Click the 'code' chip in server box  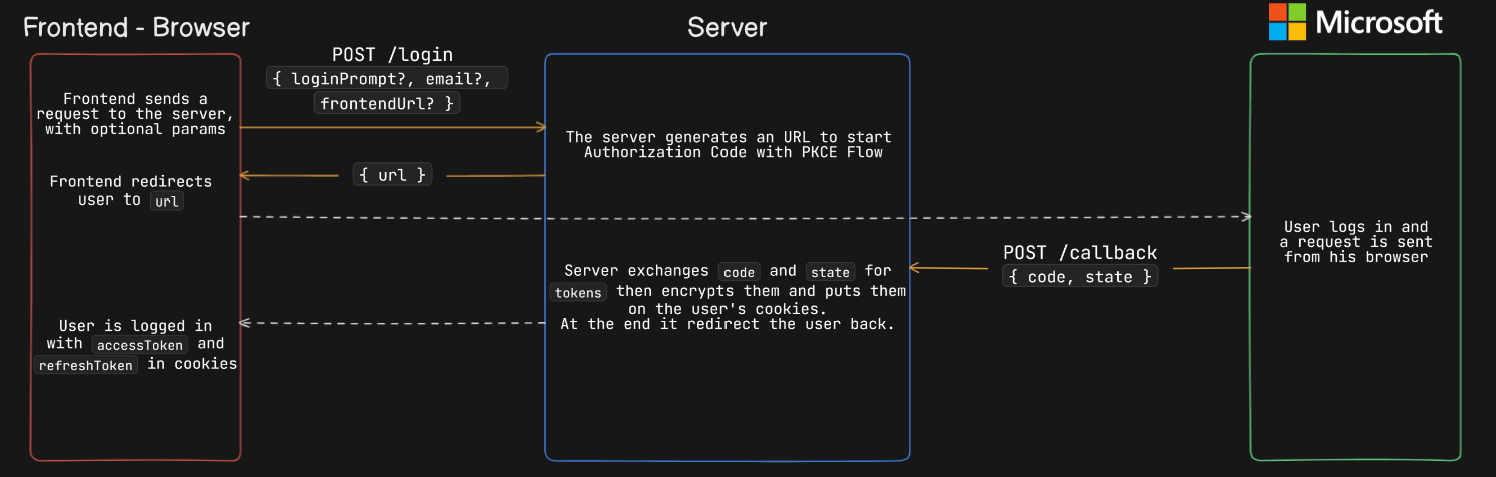(739, 272)
